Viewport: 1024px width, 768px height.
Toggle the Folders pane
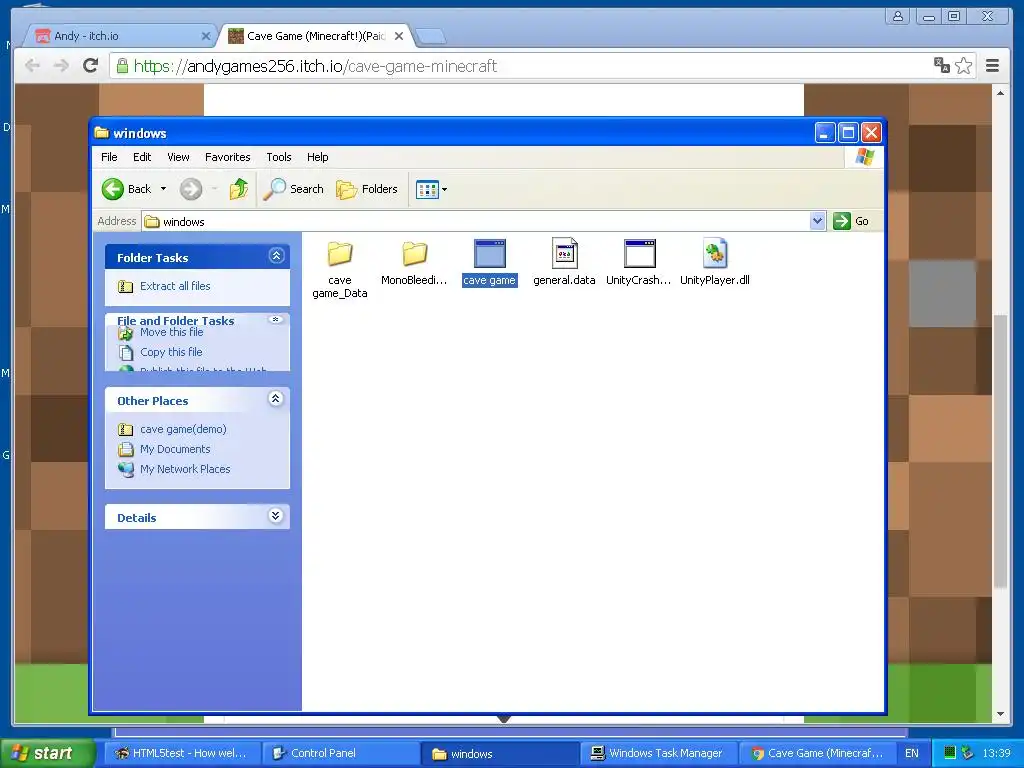367,189
